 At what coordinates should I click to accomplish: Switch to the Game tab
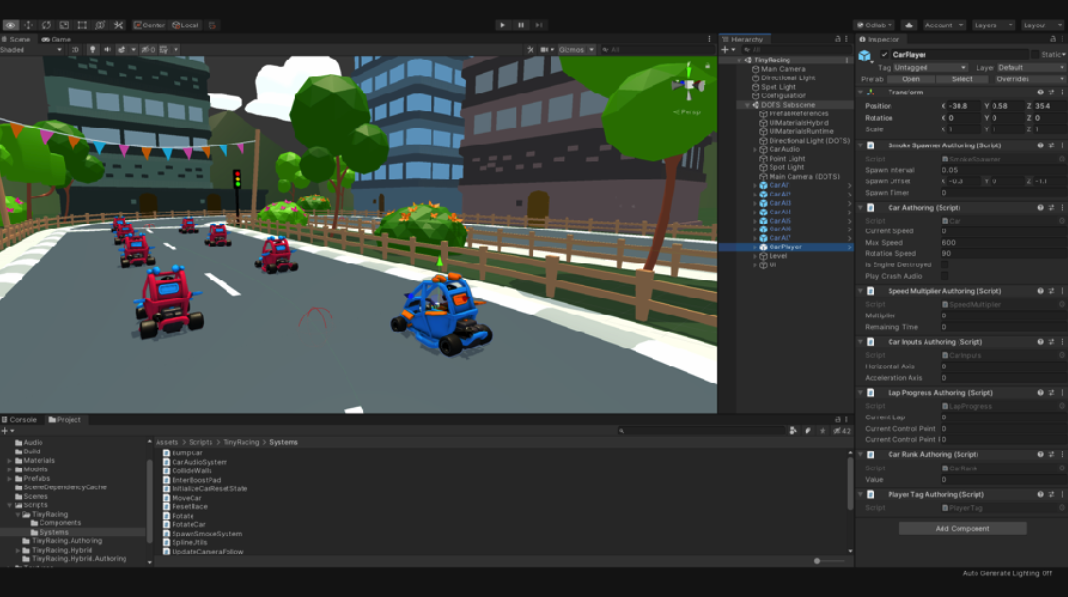[55, 40]
